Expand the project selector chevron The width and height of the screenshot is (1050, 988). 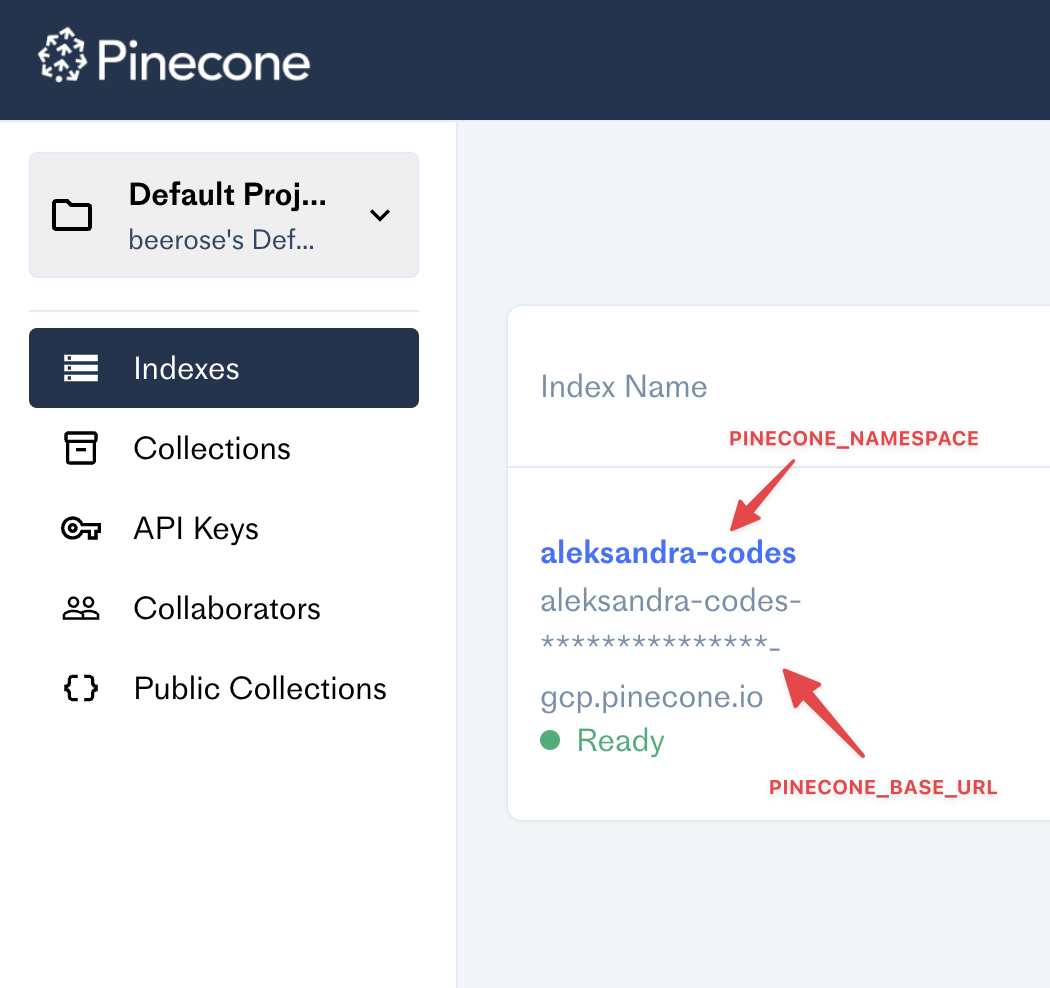point(380,215)
